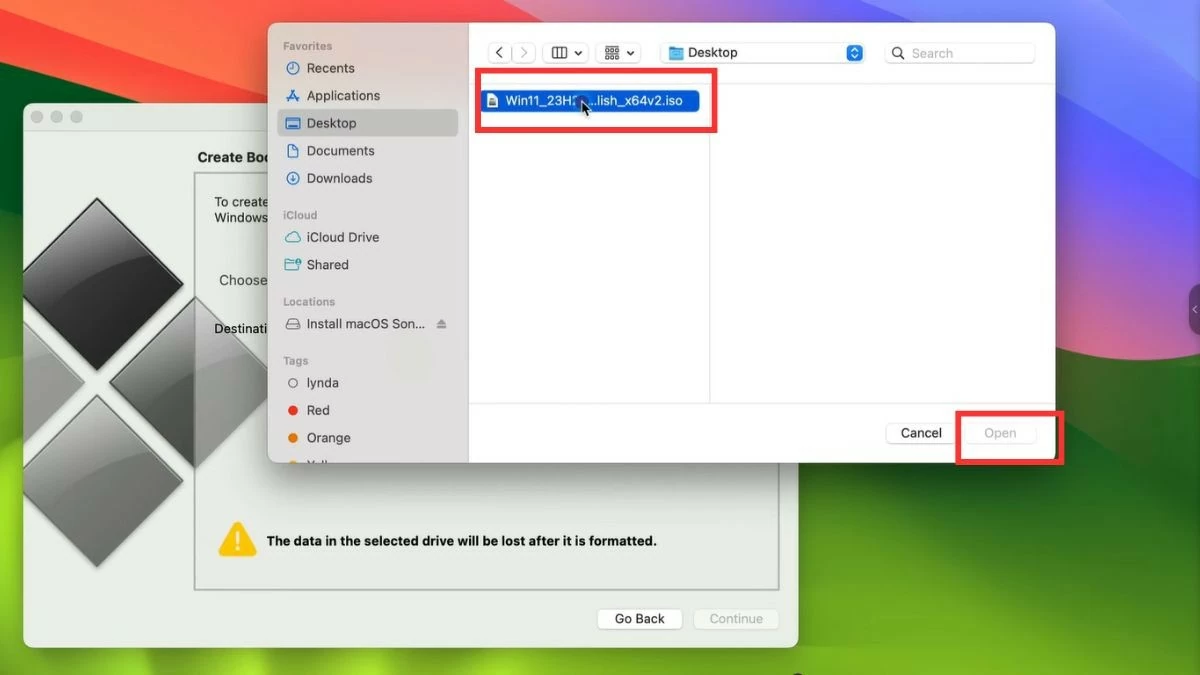Open Recents in sidebar
This screenshot has width=1200, height=675.
330,68
